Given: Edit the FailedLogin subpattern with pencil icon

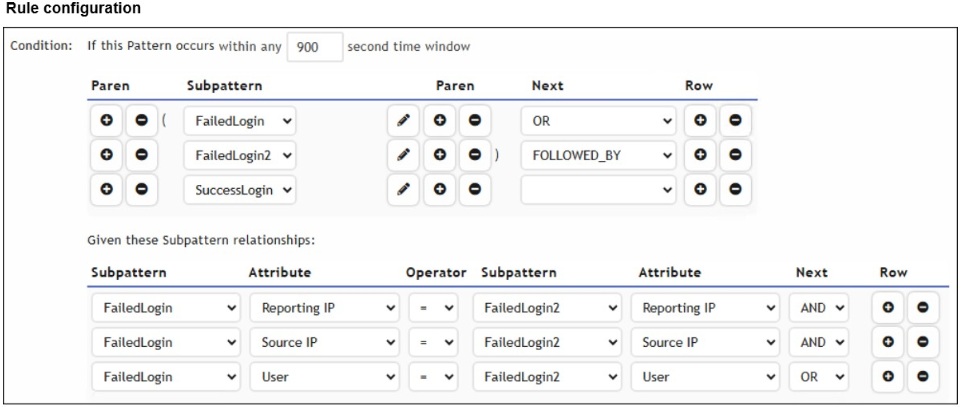Looking at the screenshot, I should click(x=403, y=121).
